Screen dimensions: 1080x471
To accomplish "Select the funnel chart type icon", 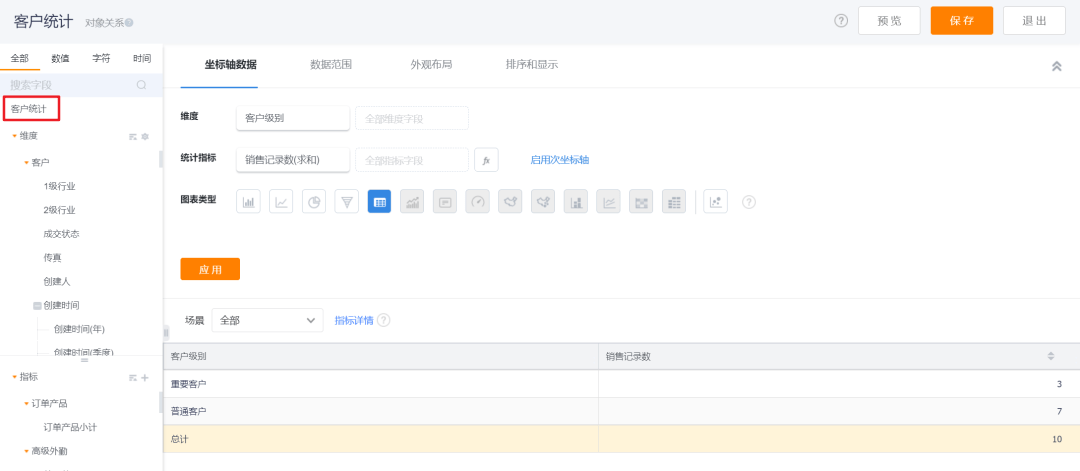I will 346,202.
